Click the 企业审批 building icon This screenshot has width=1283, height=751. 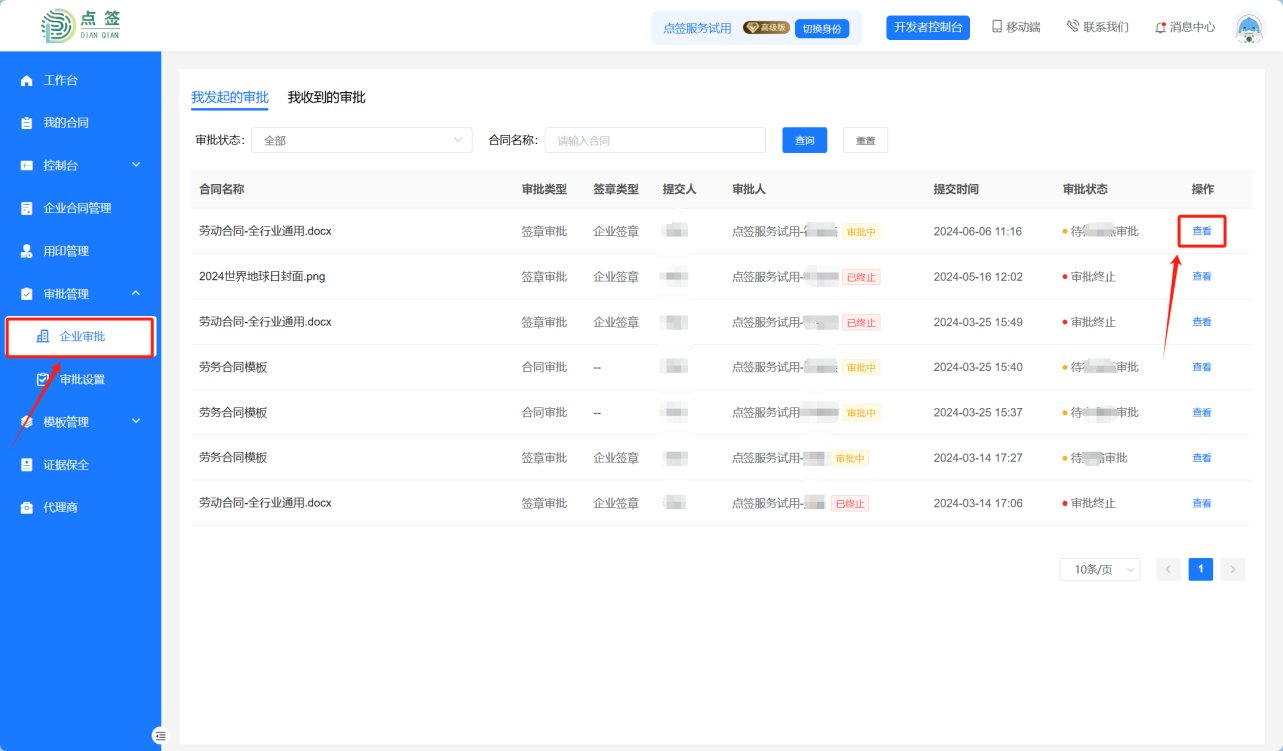click(x=43, y=337)
